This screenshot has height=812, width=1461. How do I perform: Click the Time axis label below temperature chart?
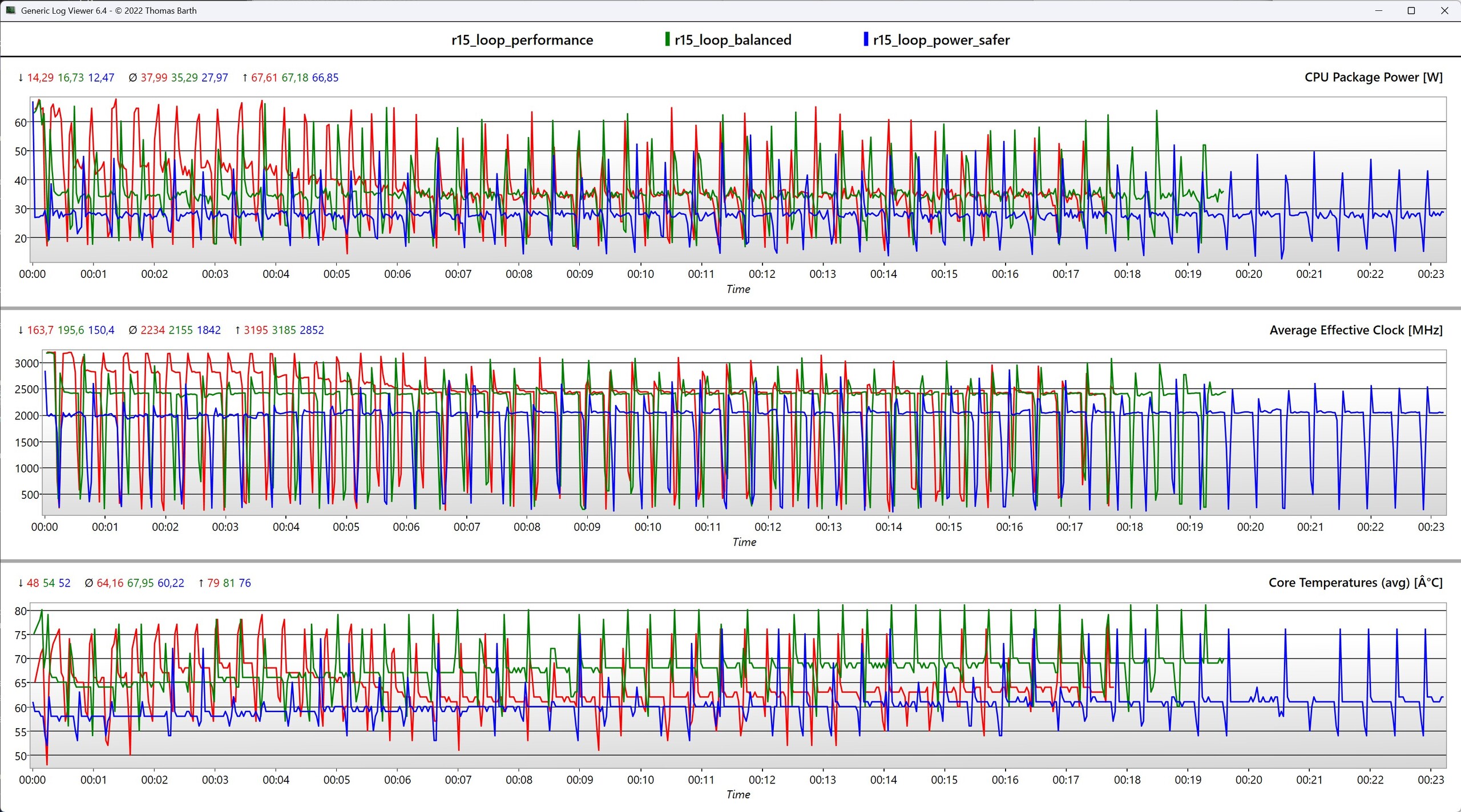tap(738, 795)
